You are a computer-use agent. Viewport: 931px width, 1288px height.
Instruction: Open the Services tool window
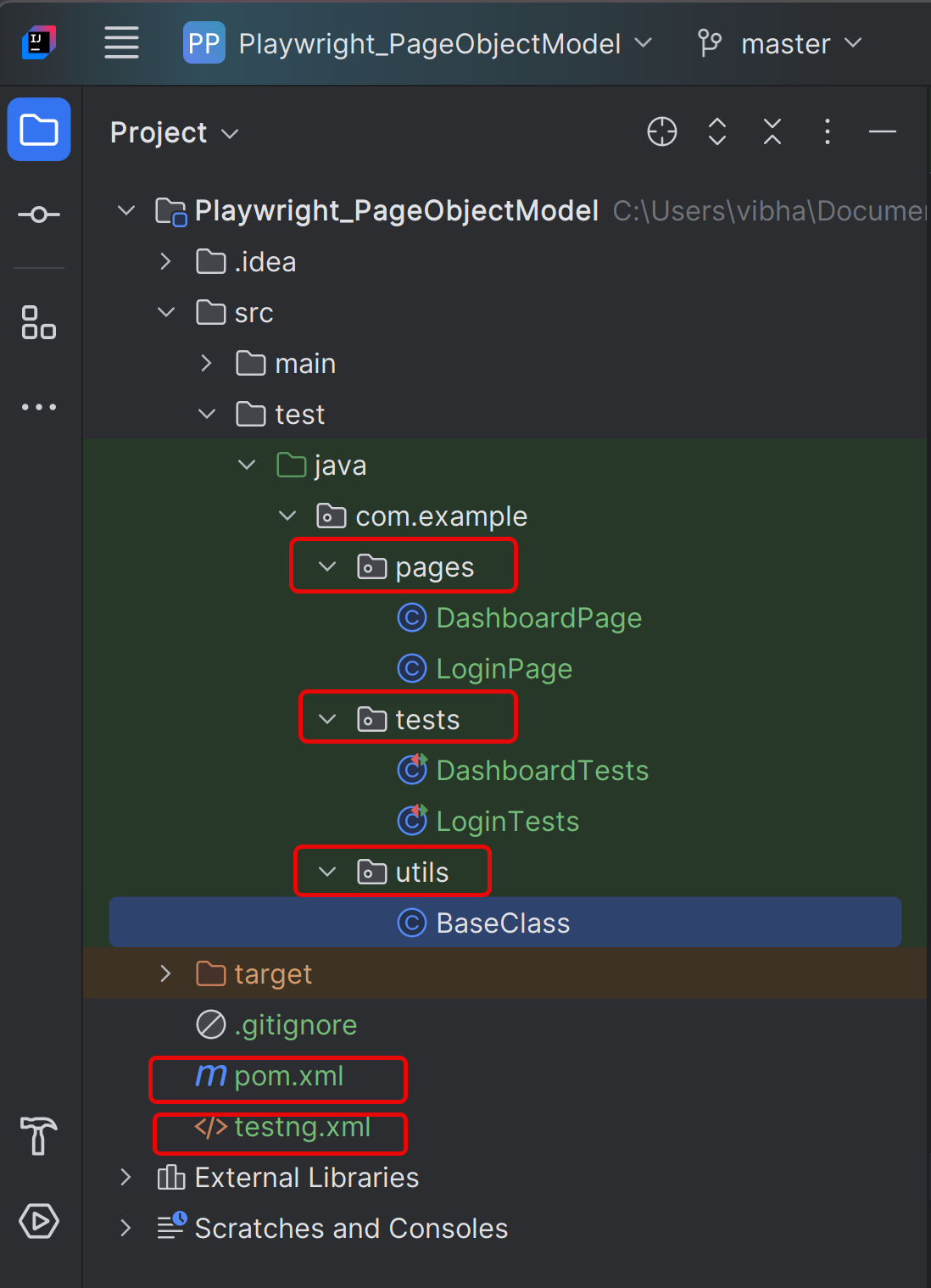(x=38, y=1221)
